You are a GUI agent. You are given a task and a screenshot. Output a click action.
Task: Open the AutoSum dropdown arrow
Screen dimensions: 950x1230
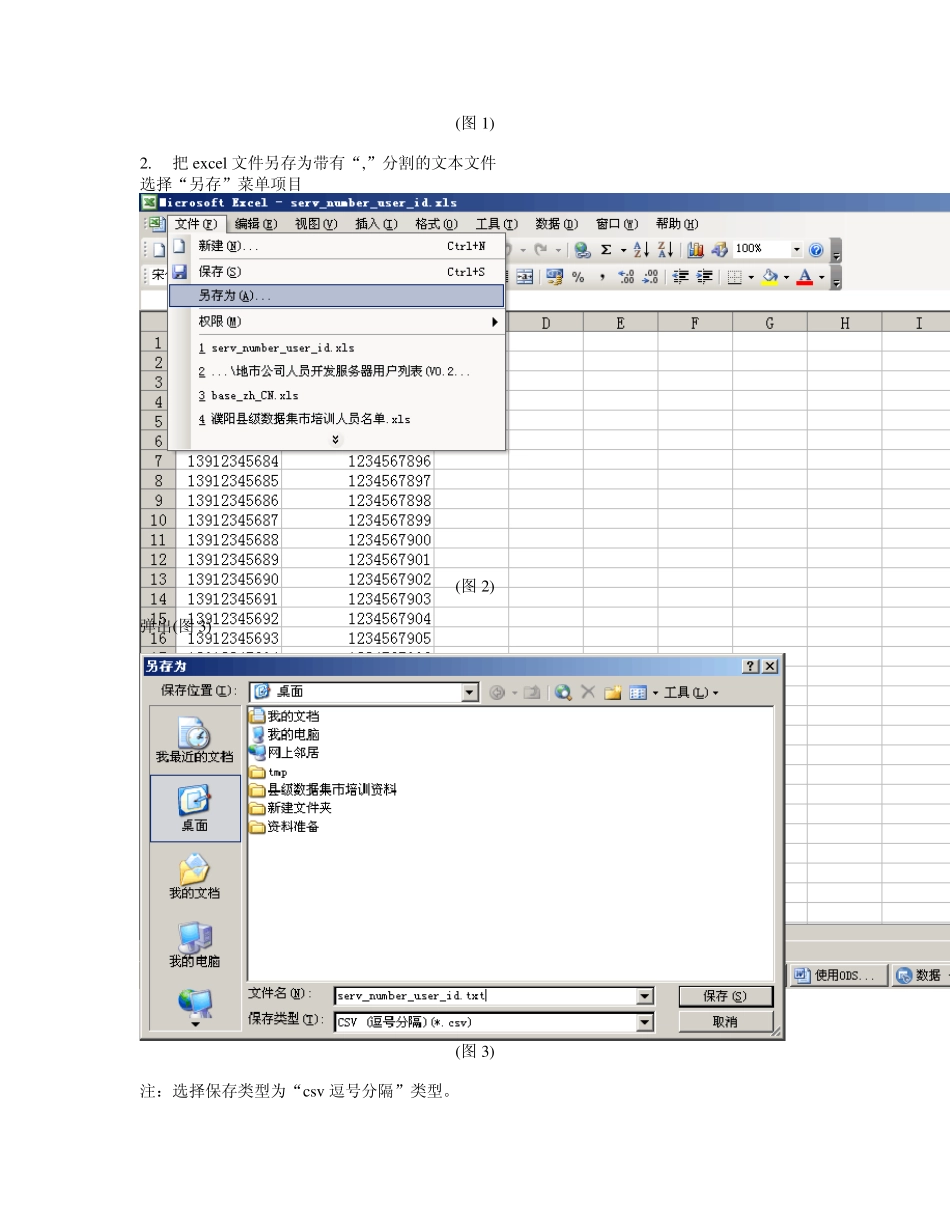pyautogui.click(x=623, y=250)
